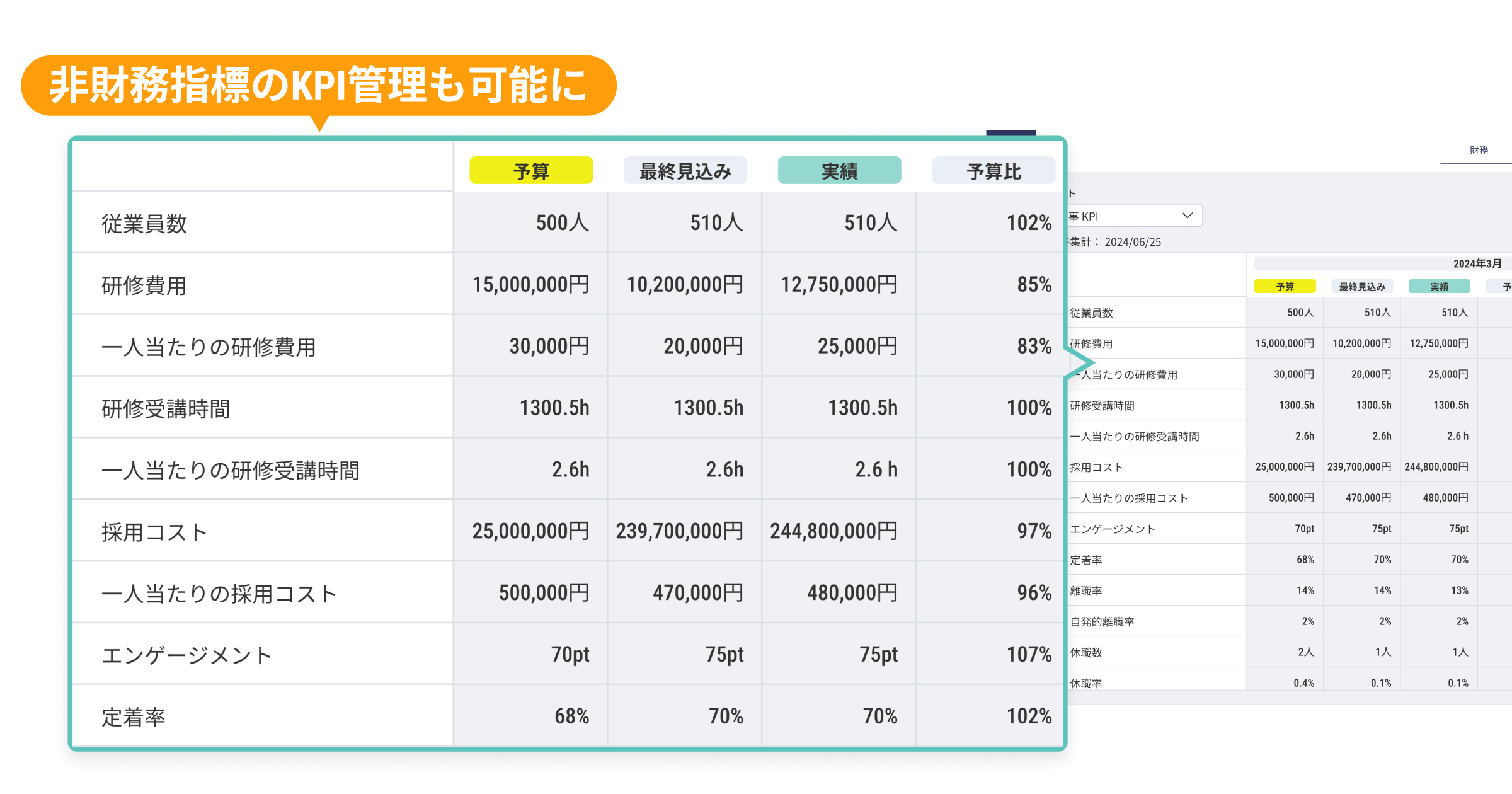Click 25,000,000円 cell in enlarged table

(x=531, y=531)
